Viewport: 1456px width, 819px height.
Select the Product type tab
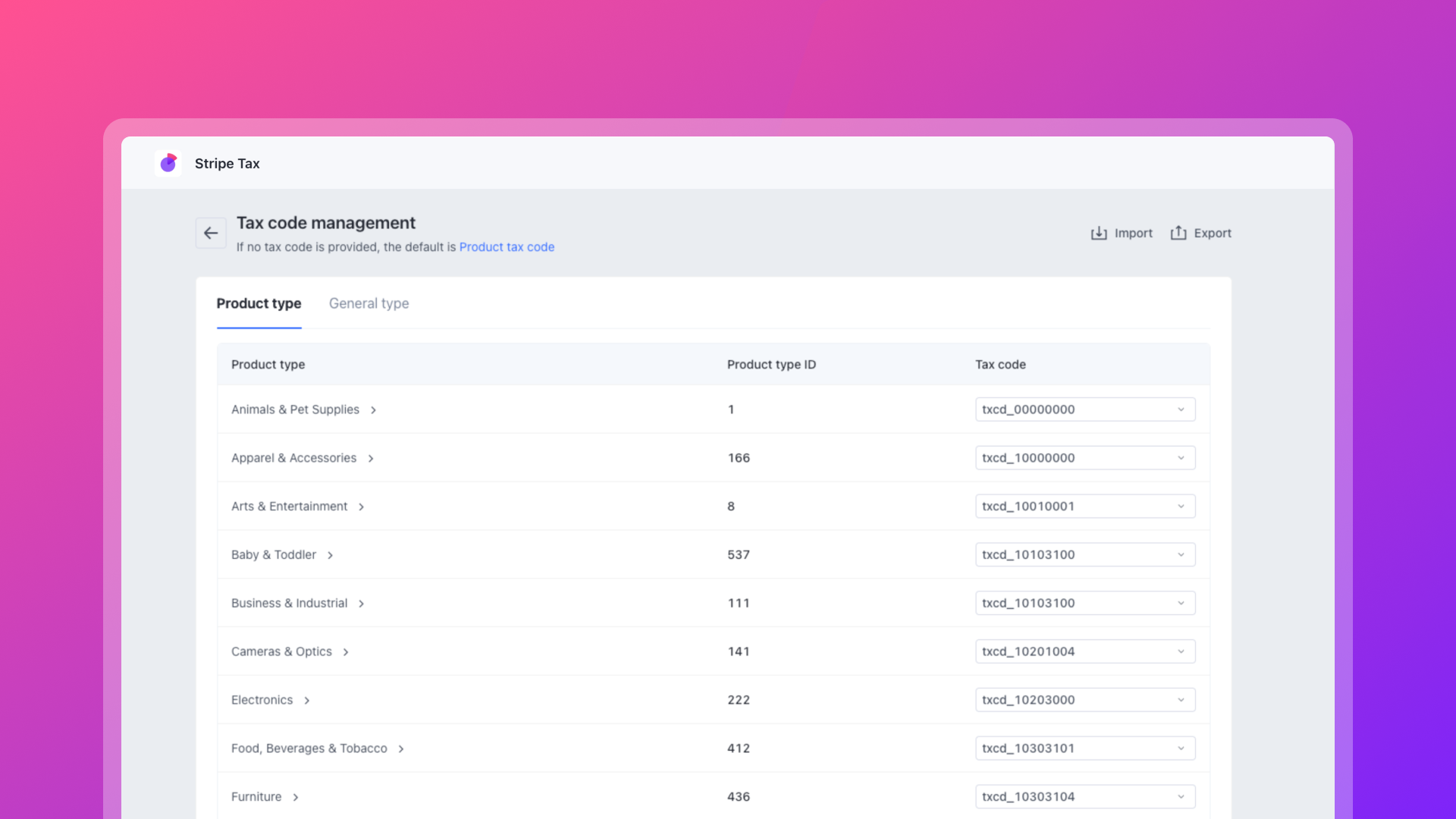click(x=259, y=303)
